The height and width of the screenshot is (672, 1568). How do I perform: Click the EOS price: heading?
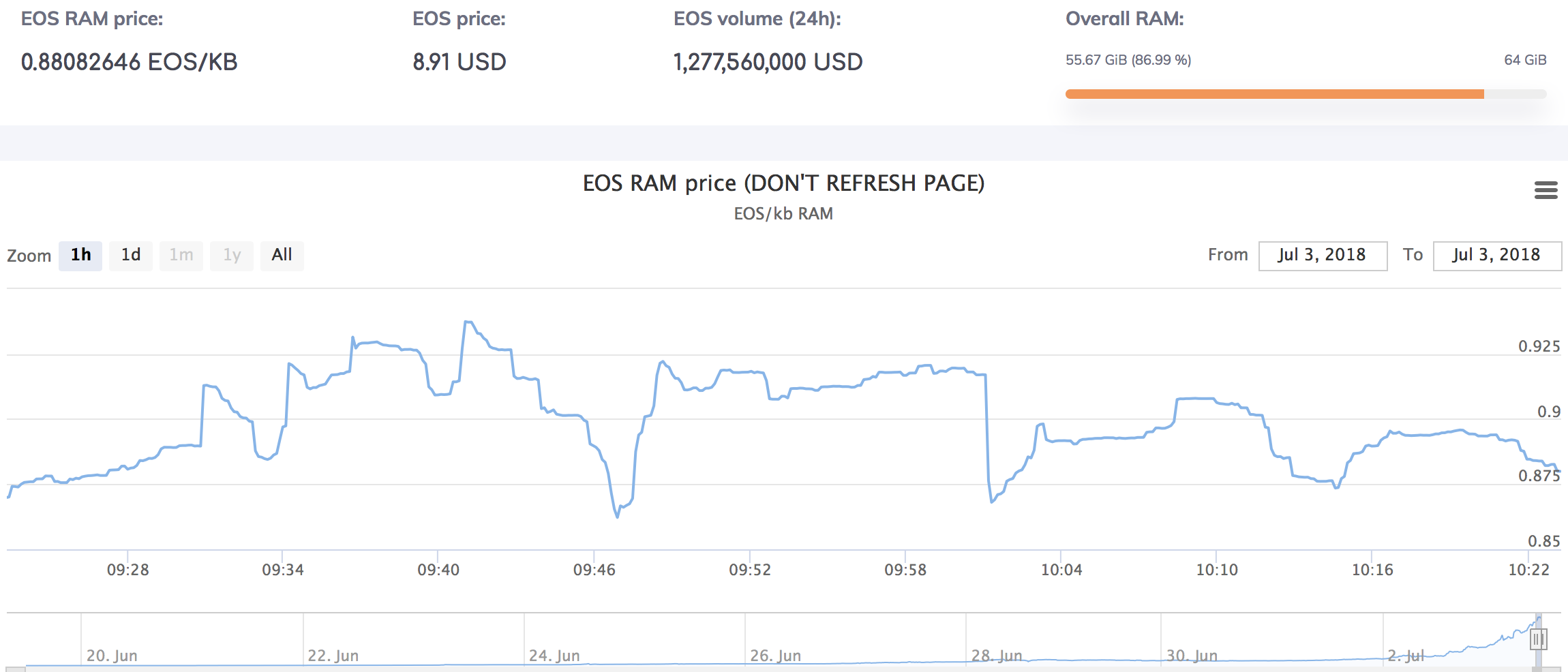point(459,18)
